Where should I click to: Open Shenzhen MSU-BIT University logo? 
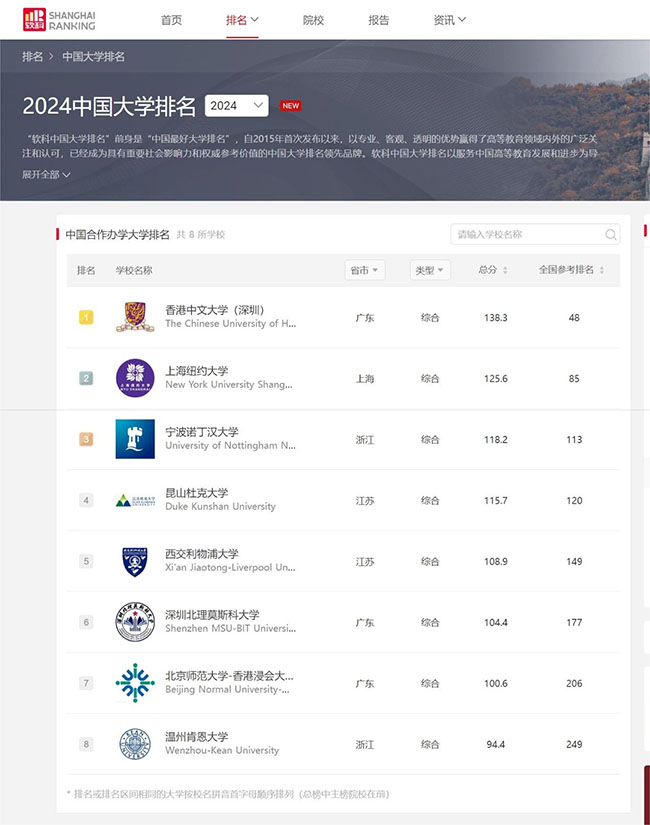tap(135, 622)
